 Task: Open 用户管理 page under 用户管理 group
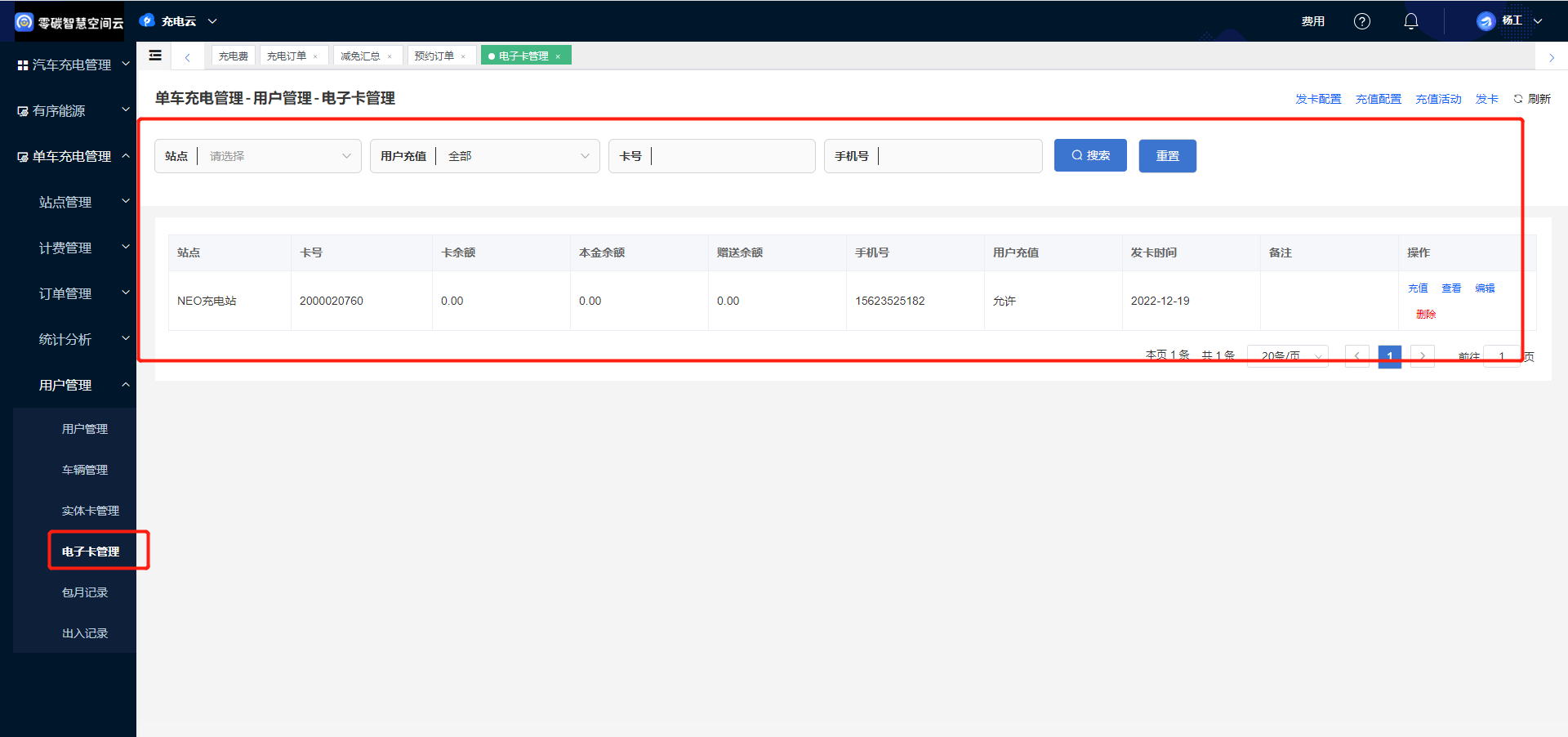pyautogui.click(x=85, y=429)
